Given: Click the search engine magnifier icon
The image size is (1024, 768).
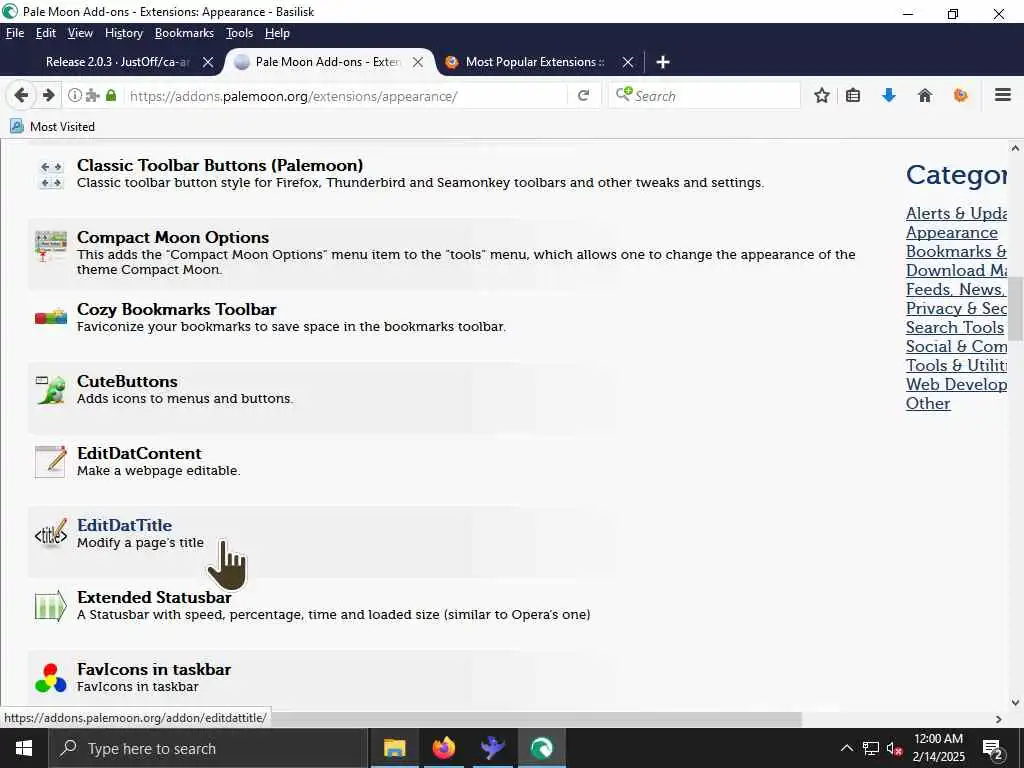Looking at the screenshot, I should pyautogui.click(x=624, y=95).
